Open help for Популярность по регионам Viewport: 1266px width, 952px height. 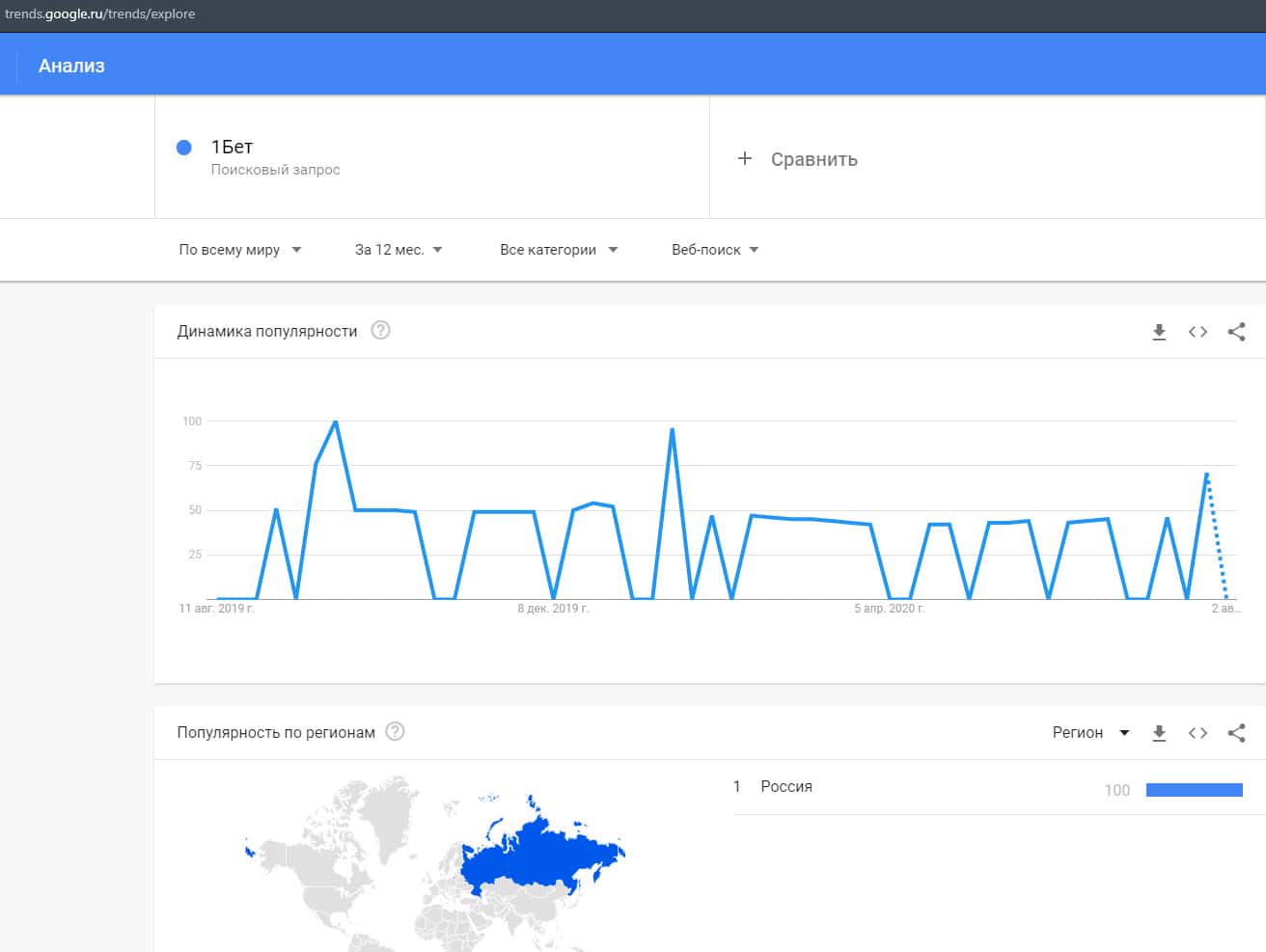[395, 732]
